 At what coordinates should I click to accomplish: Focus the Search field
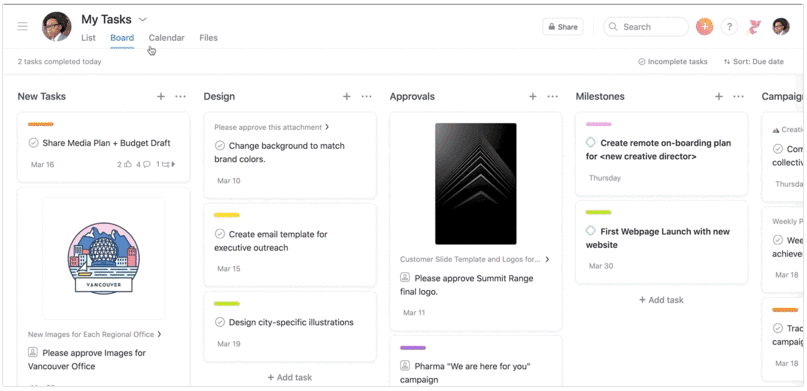(646, 27)
